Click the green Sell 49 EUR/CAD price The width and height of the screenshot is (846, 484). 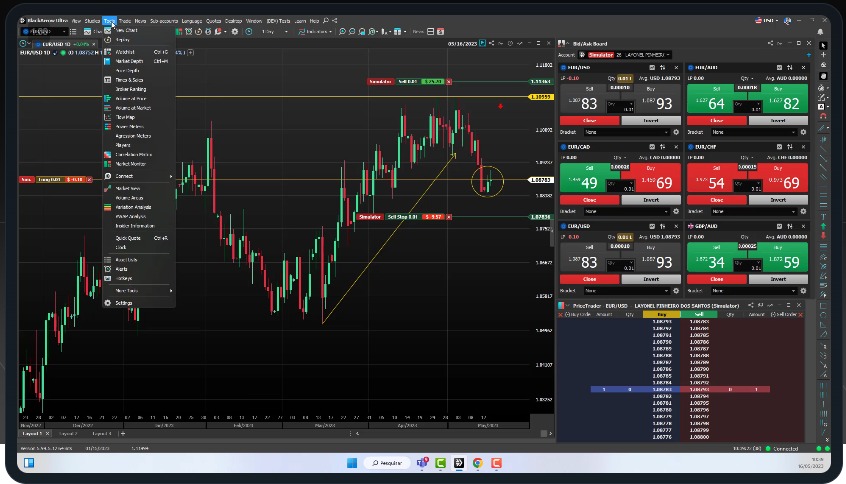[589, 183]
